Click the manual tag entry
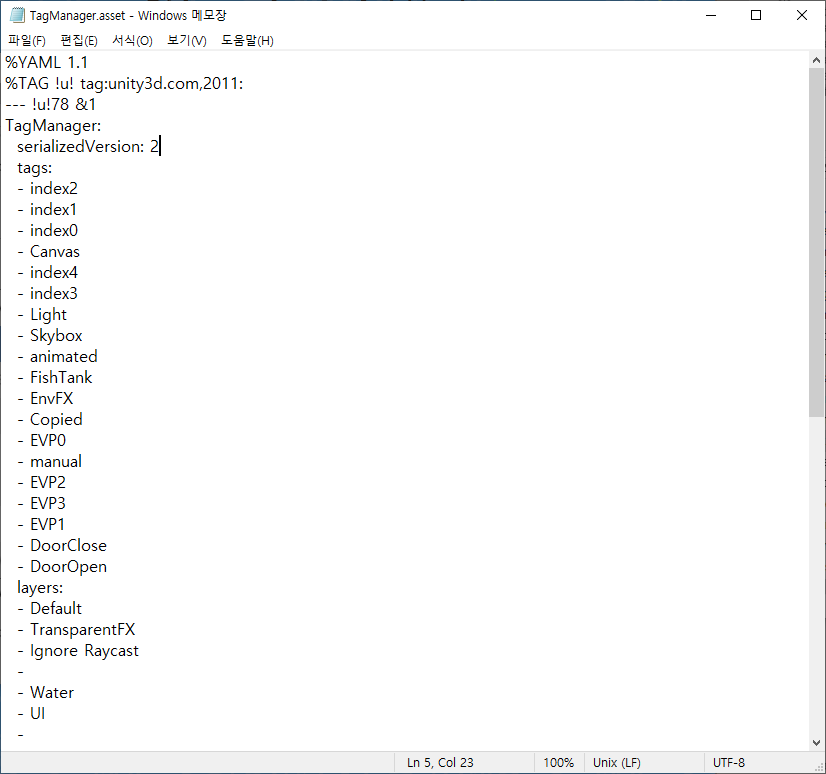The height and width of the screenshot is (774, 826). 50,462
